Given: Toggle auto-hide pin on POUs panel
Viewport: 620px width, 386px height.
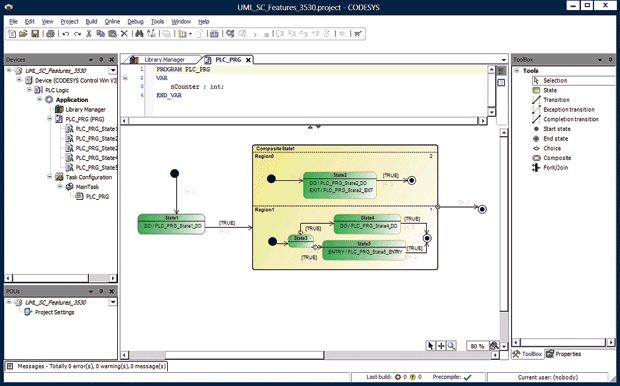Looking at the screenshot, I should tap(101, 291).
